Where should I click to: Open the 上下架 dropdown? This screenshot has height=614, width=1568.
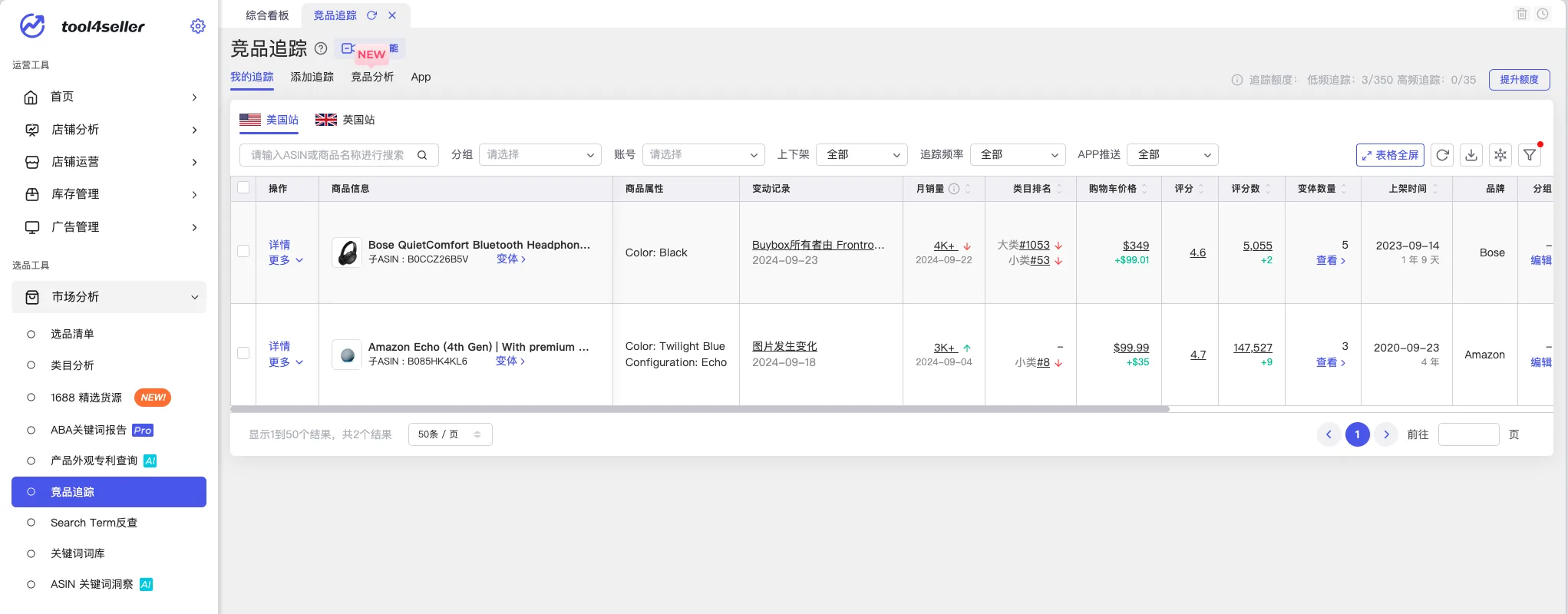pos(862,155)
